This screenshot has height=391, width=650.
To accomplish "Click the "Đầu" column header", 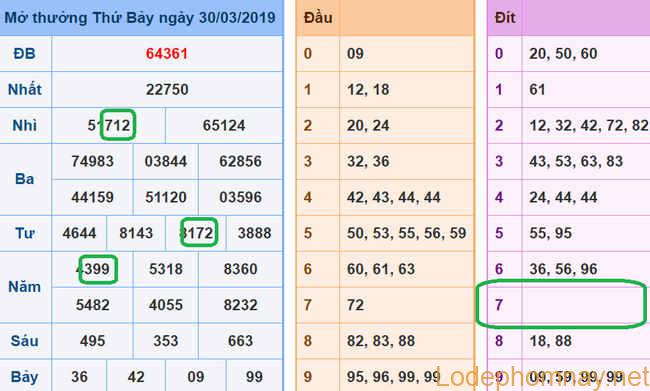I will pyautogui.click(x=318, y=18).
